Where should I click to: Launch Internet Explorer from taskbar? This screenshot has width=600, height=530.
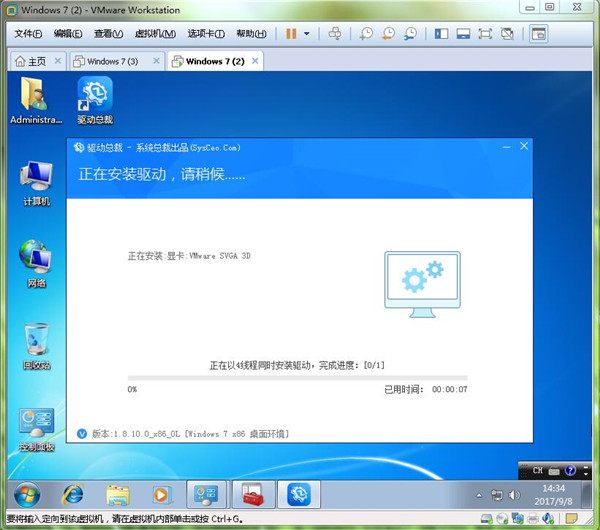click(73, 494)
